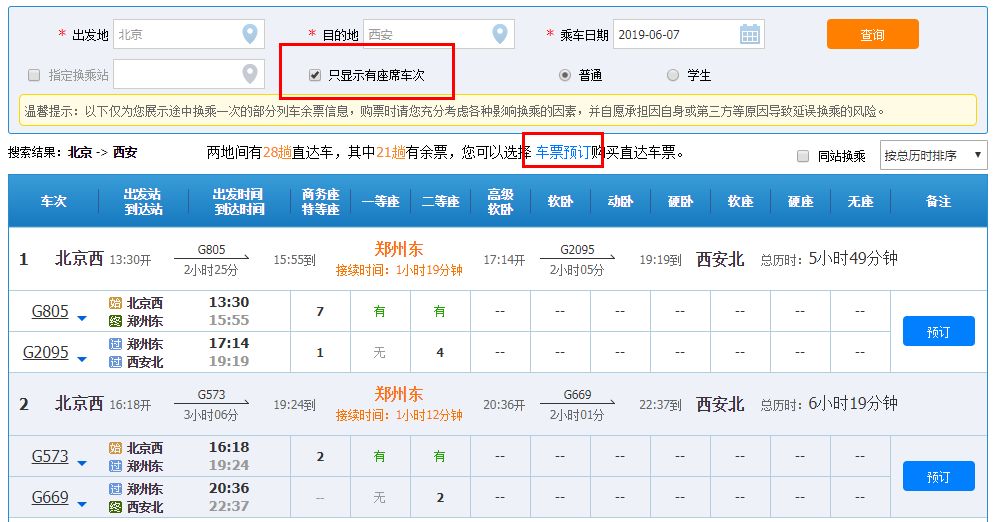This screenshot has width=1001, height=522.
Task: Expand the arrow beside train G2095
Action: point(82,361)
